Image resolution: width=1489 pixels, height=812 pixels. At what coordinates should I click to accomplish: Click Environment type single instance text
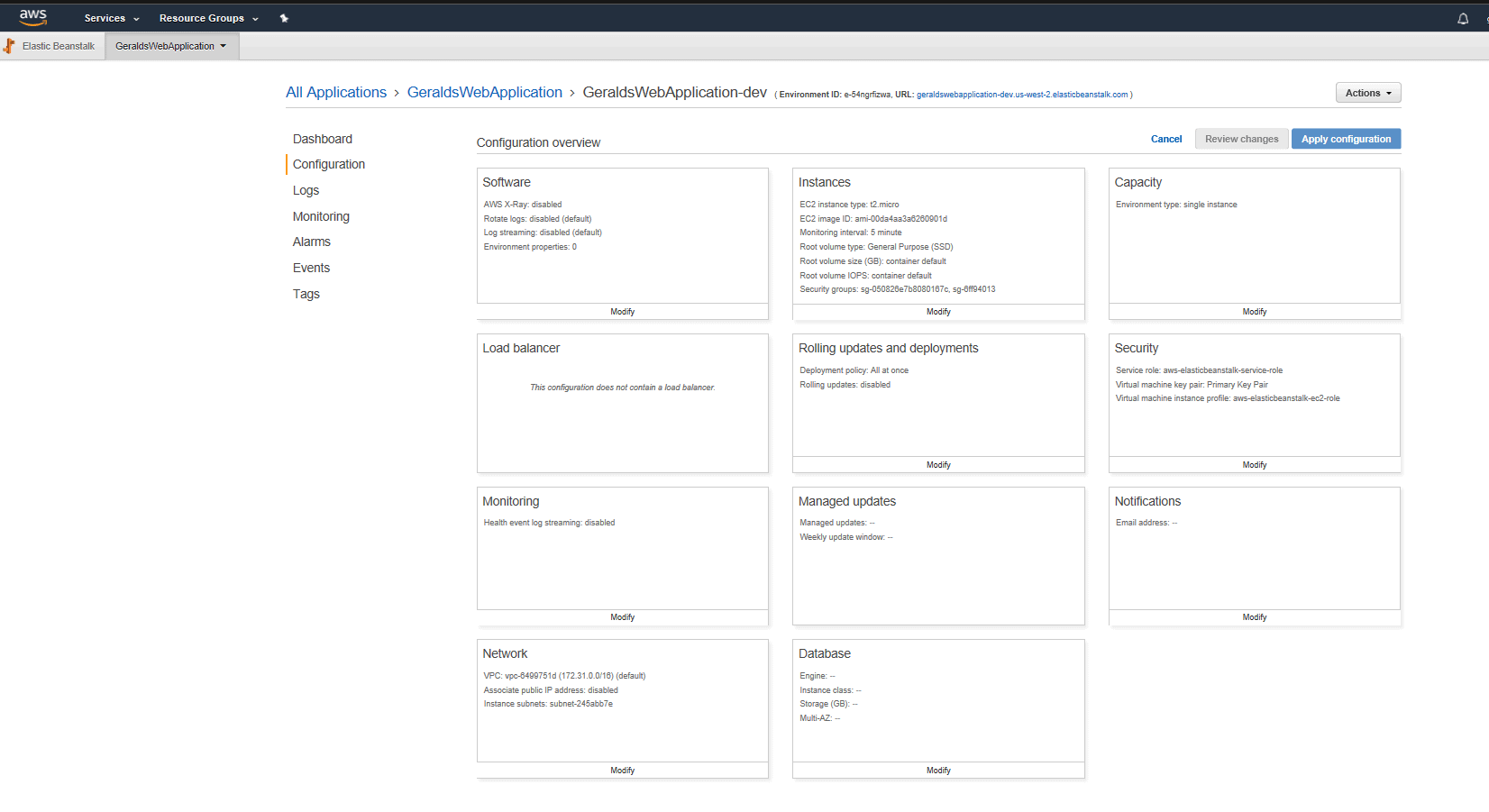tap(1176, 205)
